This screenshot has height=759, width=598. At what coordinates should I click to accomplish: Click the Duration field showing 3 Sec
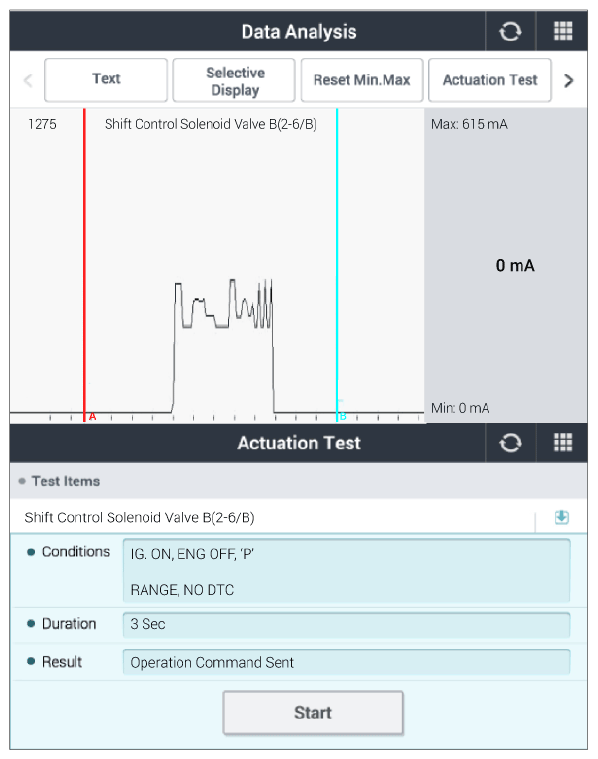346,624
